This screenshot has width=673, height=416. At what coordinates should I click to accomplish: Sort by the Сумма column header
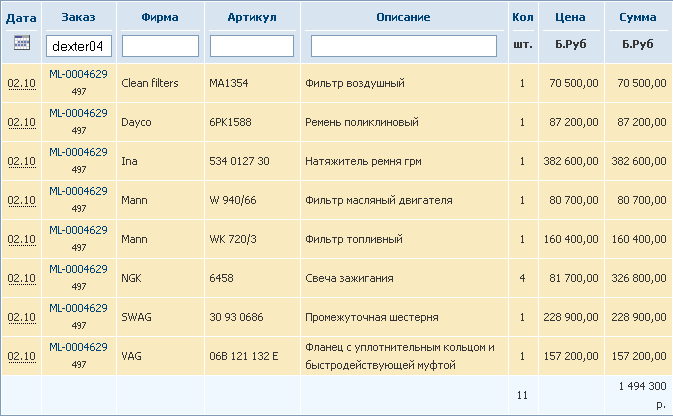click(x=637, y=17)
